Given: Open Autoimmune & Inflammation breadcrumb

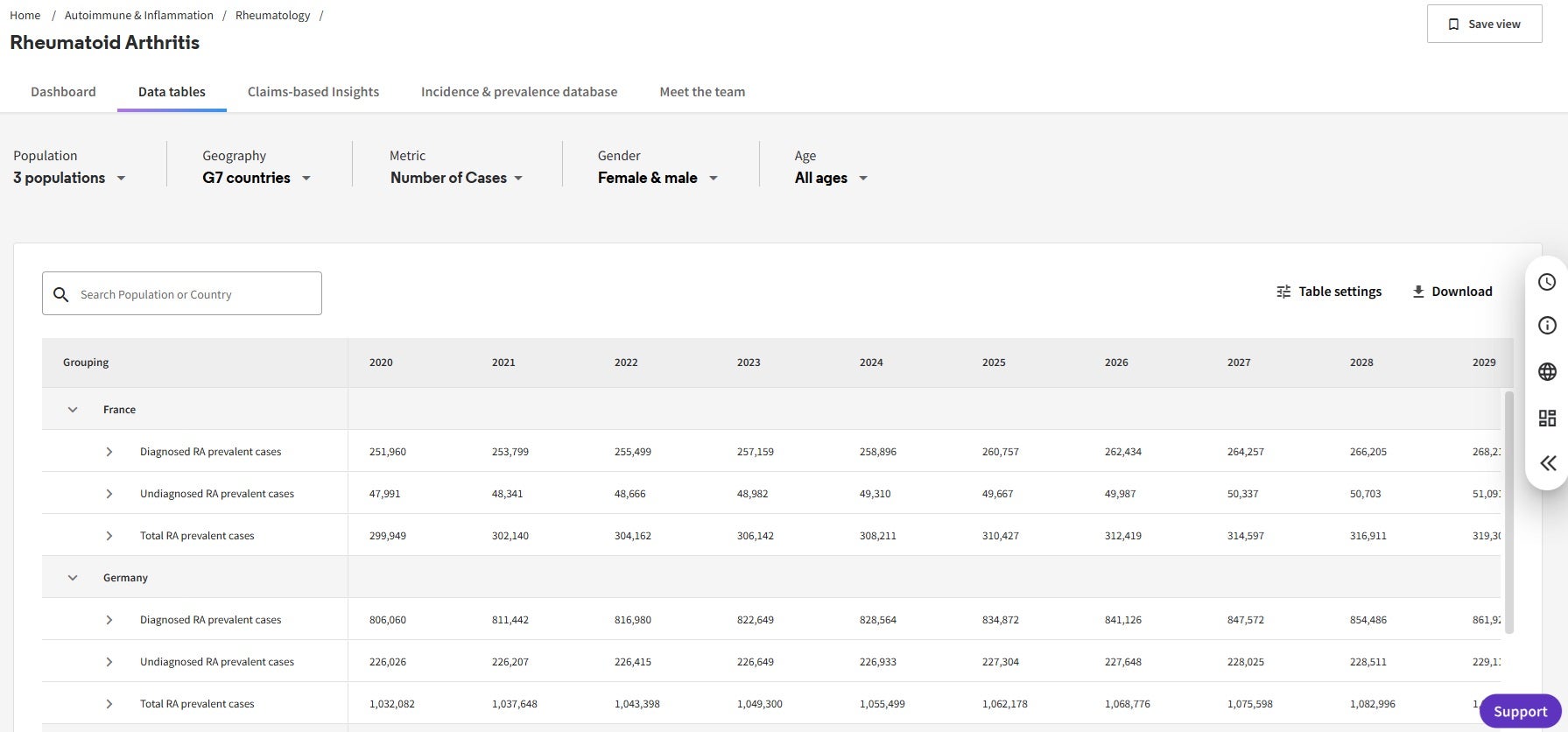Looking at the screenshot, I should [139, 15].
